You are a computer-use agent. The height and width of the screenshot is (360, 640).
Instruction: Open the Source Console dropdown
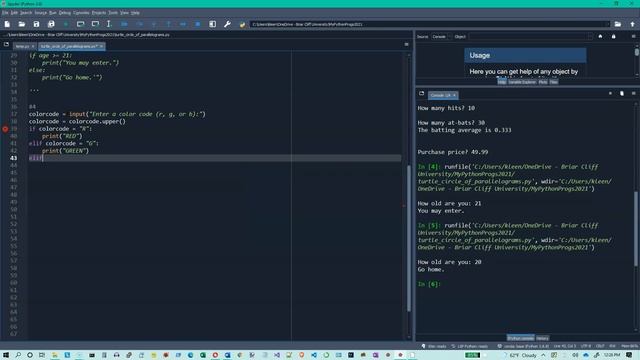[441, 37]
